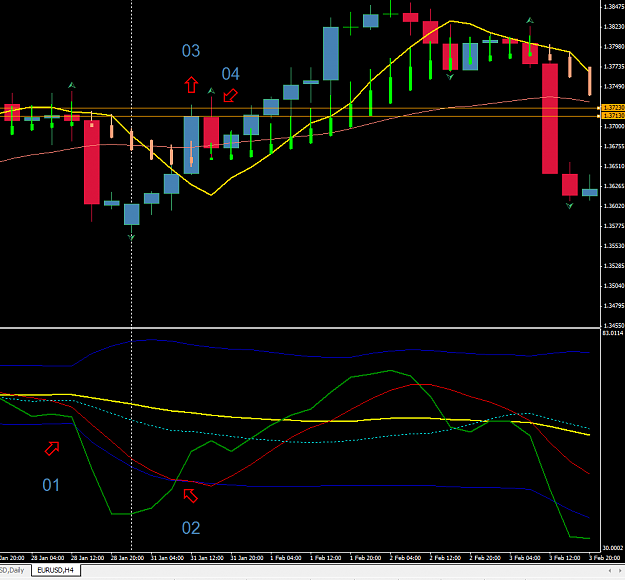Click the 1.34550 price axis label
The height and width of the screenshot is (580, 625).
614,326
